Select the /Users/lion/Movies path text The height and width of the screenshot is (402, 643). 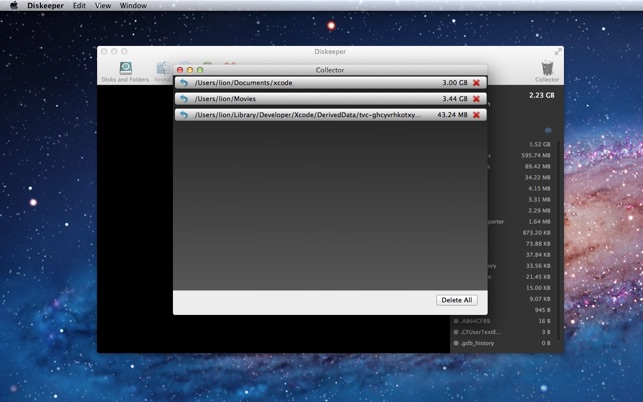[225, 99]
